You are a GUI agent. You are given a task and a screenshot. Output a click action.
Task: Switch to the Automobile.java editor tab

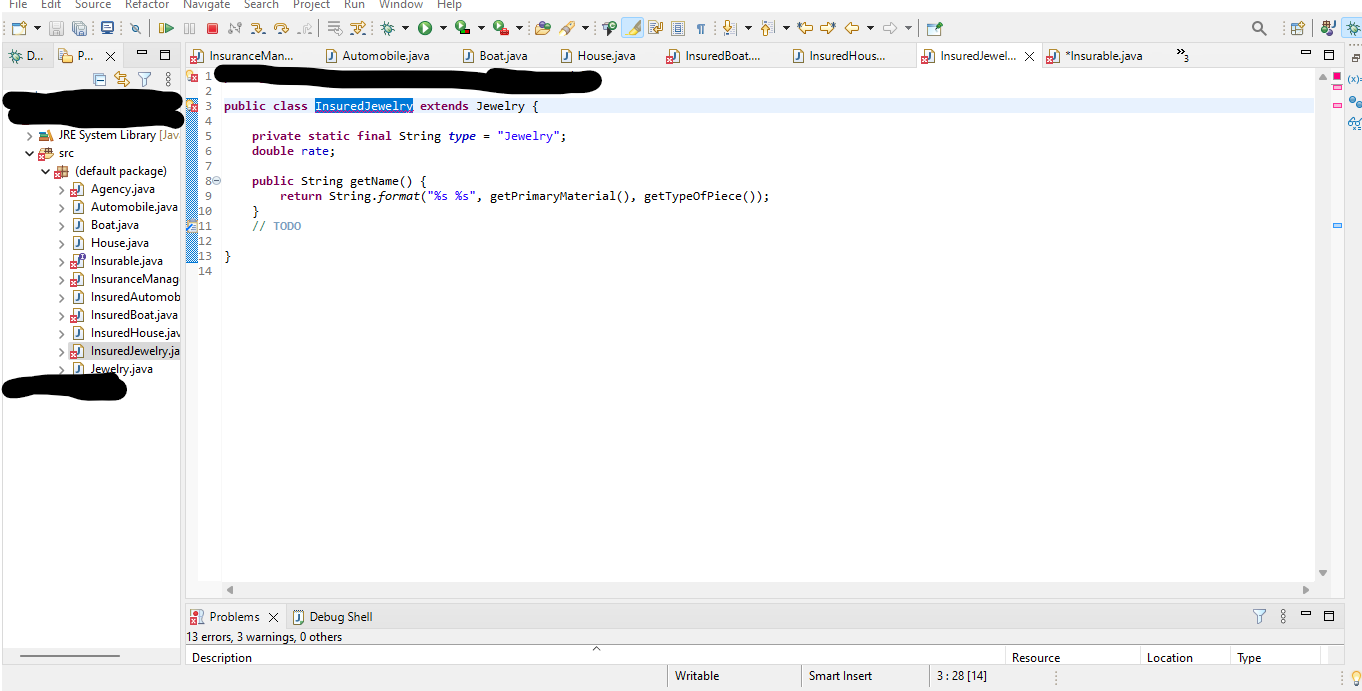point(389,56)
